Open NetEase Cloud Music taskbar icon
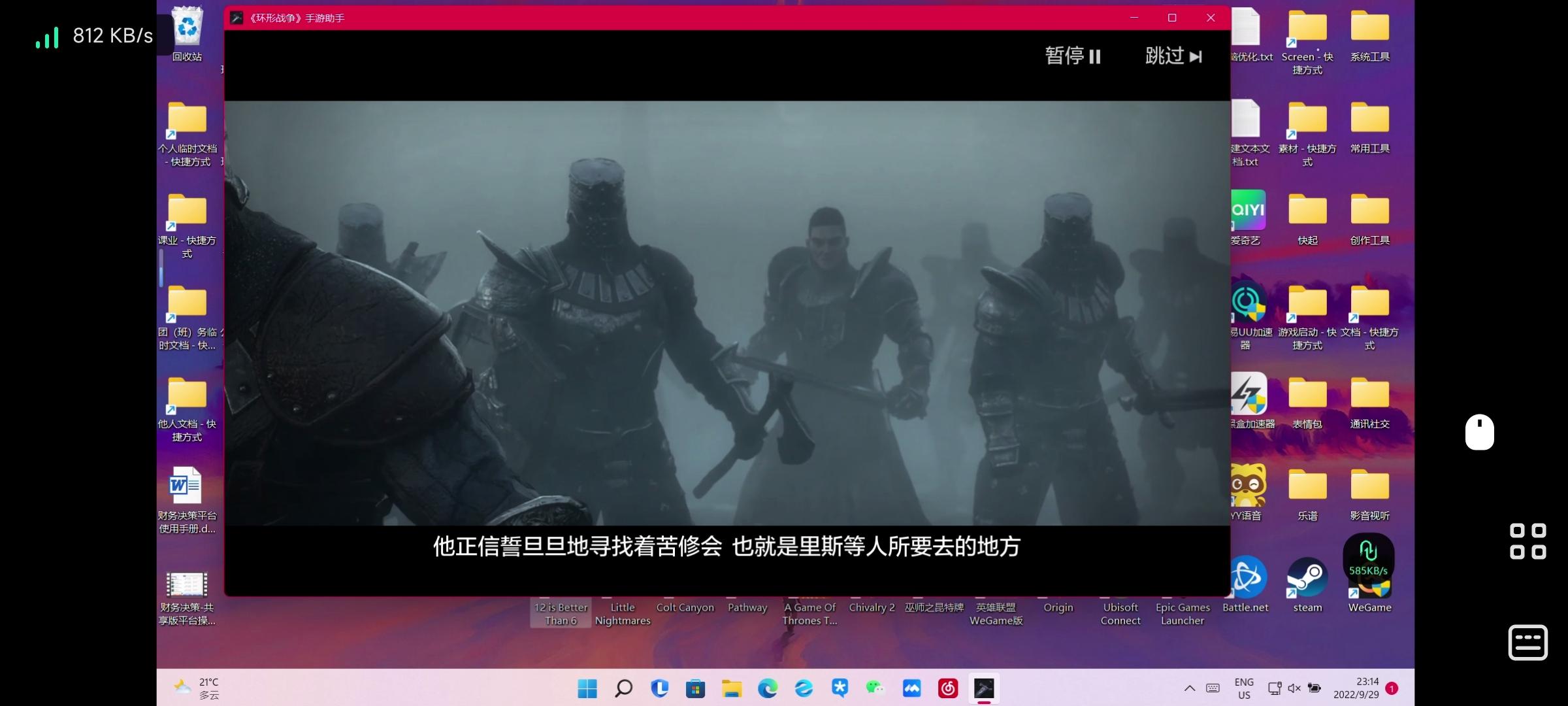This screenshot has width=1568, height=706. click(x=948, y=688)
